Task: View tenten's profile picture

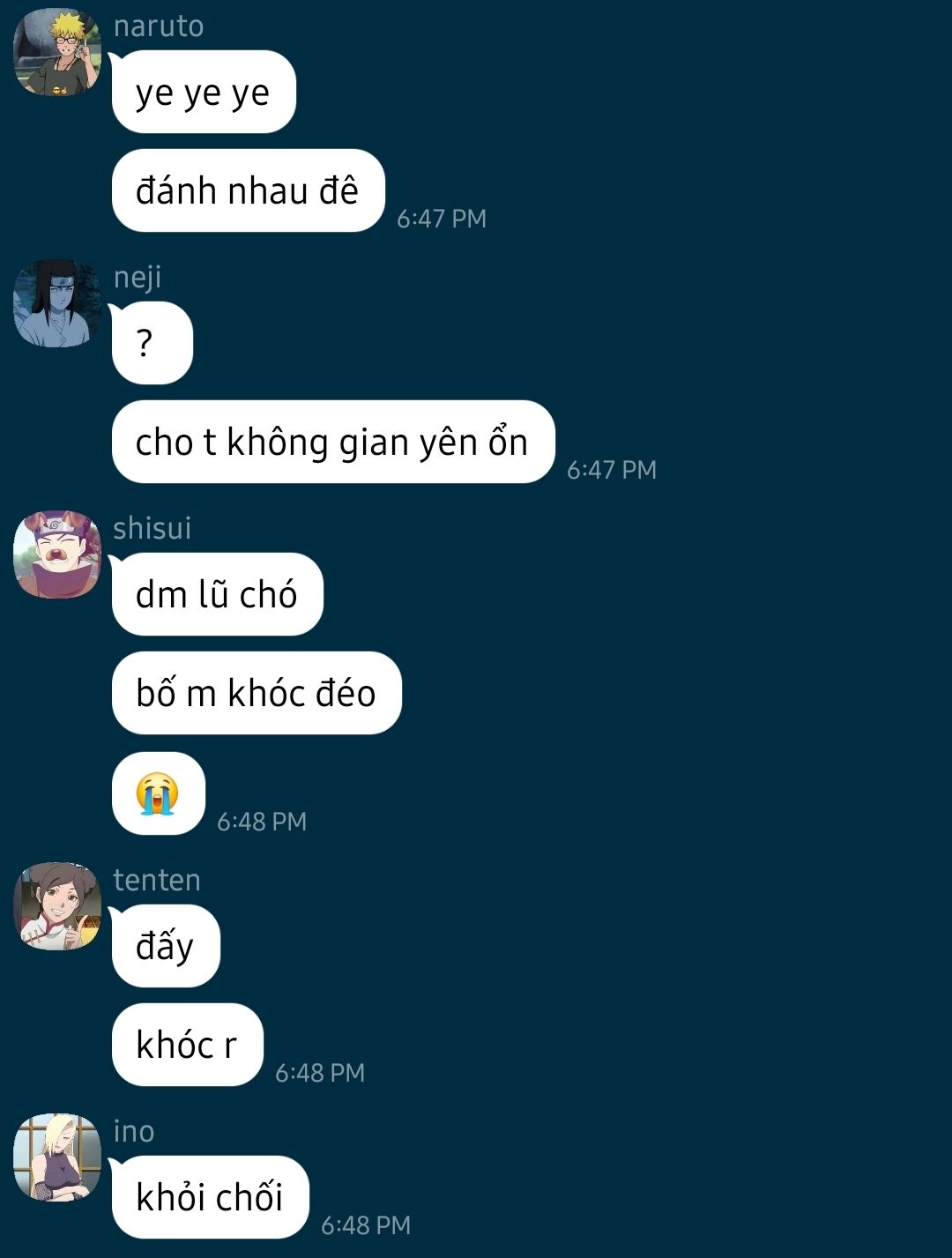Action: click(57, 906)
